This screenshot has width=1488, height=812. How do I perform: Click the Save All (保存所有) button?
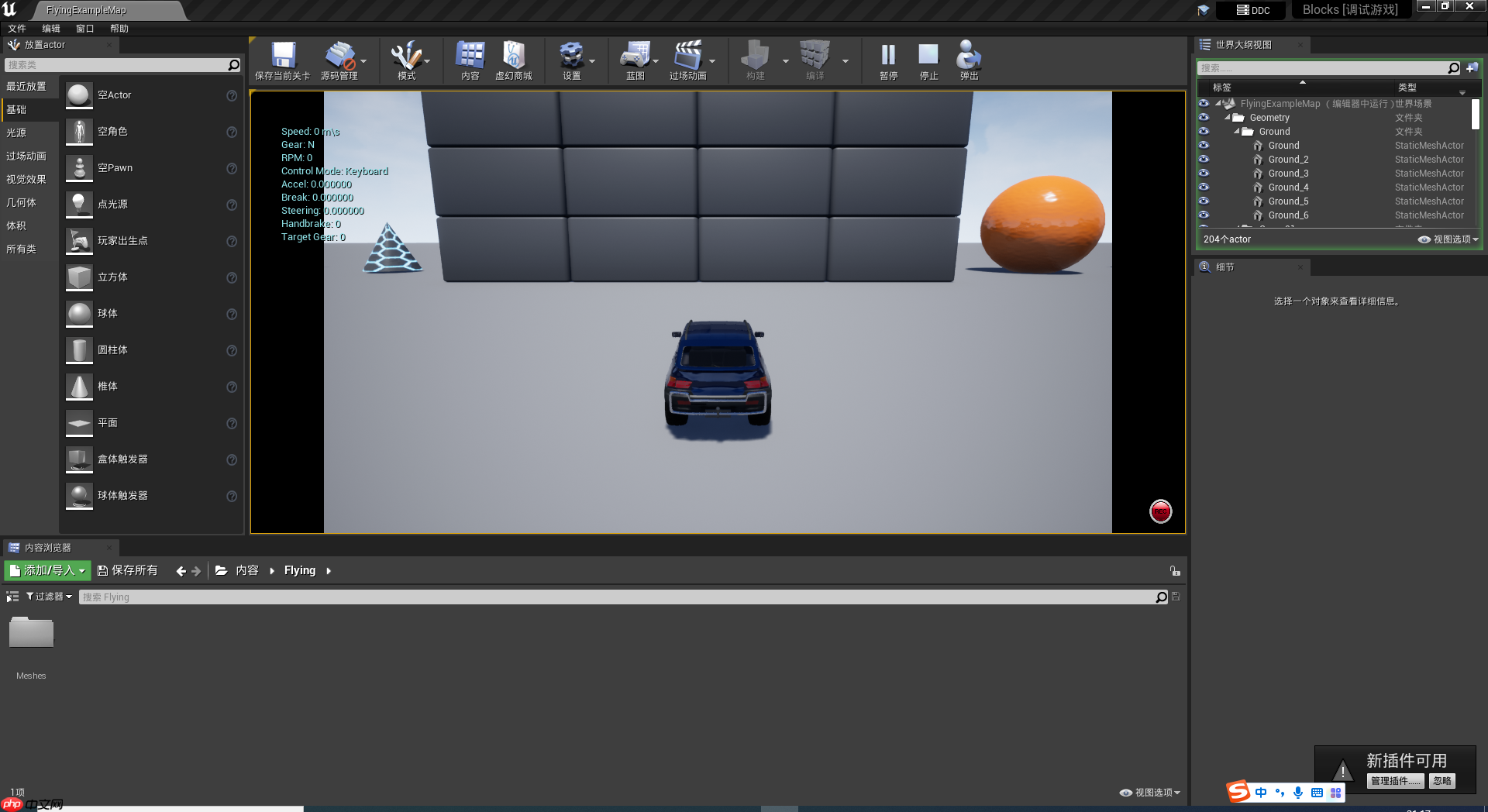coord(127,570)
